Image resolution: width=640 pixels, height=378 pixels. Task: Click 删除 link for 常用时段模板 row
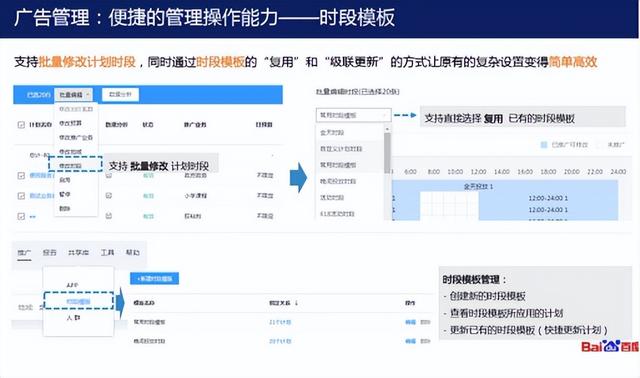[x=425, y=322]
